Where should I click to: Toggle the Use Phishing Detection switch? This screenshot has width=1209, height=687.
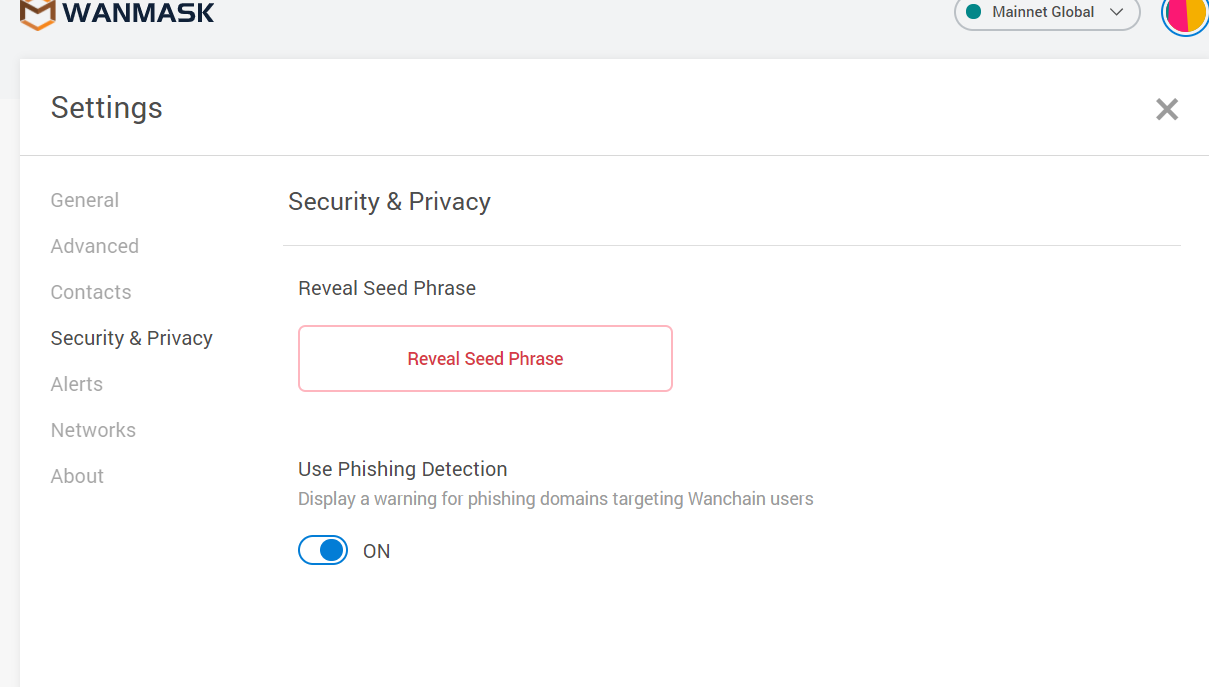(x=323, y=551)
